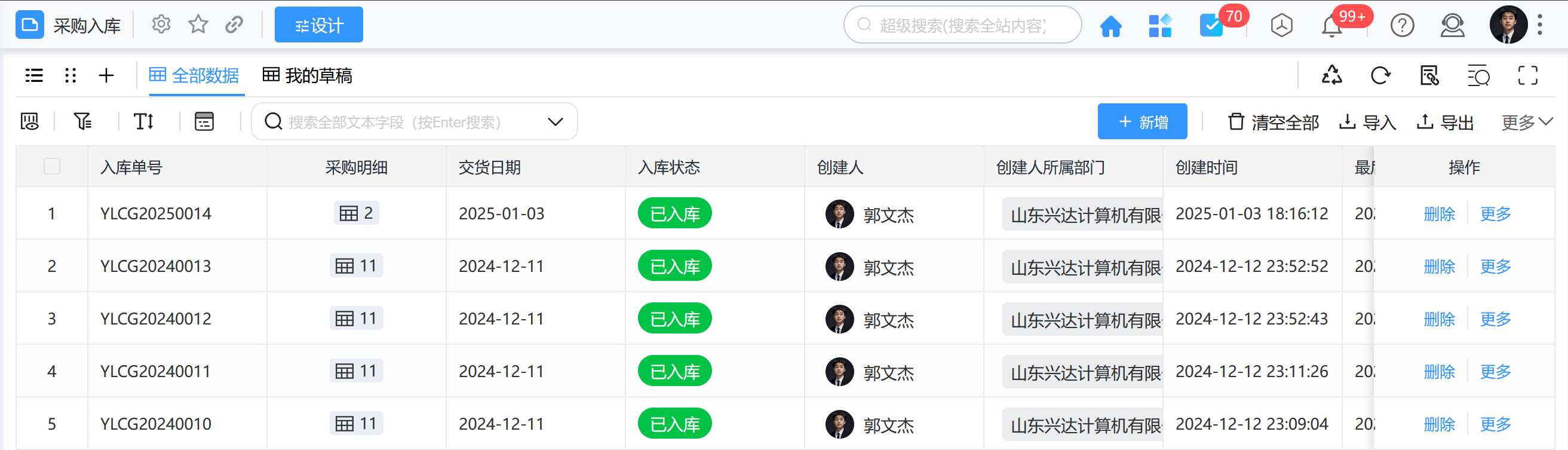This screenshot has width=1568, height=450.
Task: Select the 全部数据 tab
Action: [194, 75]
